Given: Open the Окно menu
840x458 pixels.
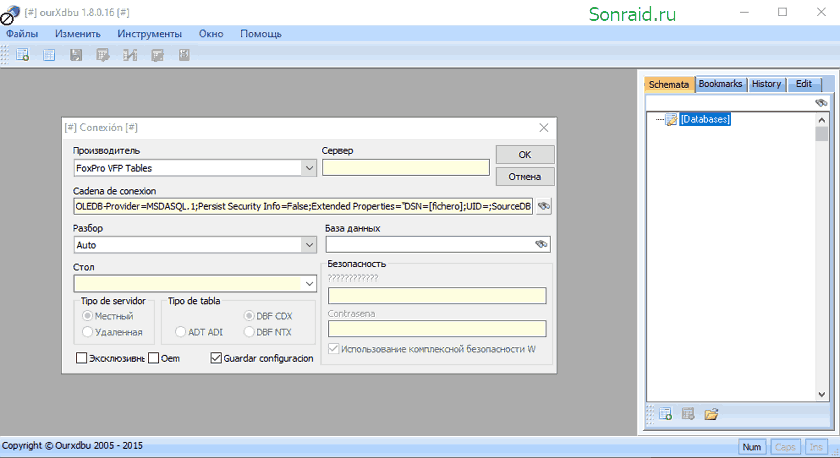Looking at the screenshot, I should (x=211, y=34).
